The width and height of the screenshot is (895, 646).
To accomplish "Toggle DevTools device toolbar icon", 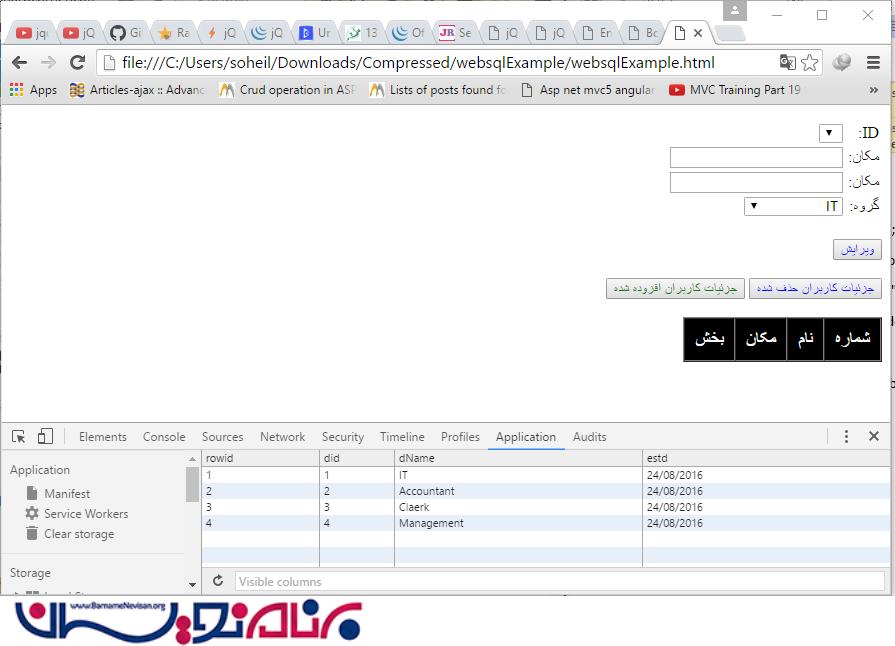I will pyautogui.click(x=45, y=437).
